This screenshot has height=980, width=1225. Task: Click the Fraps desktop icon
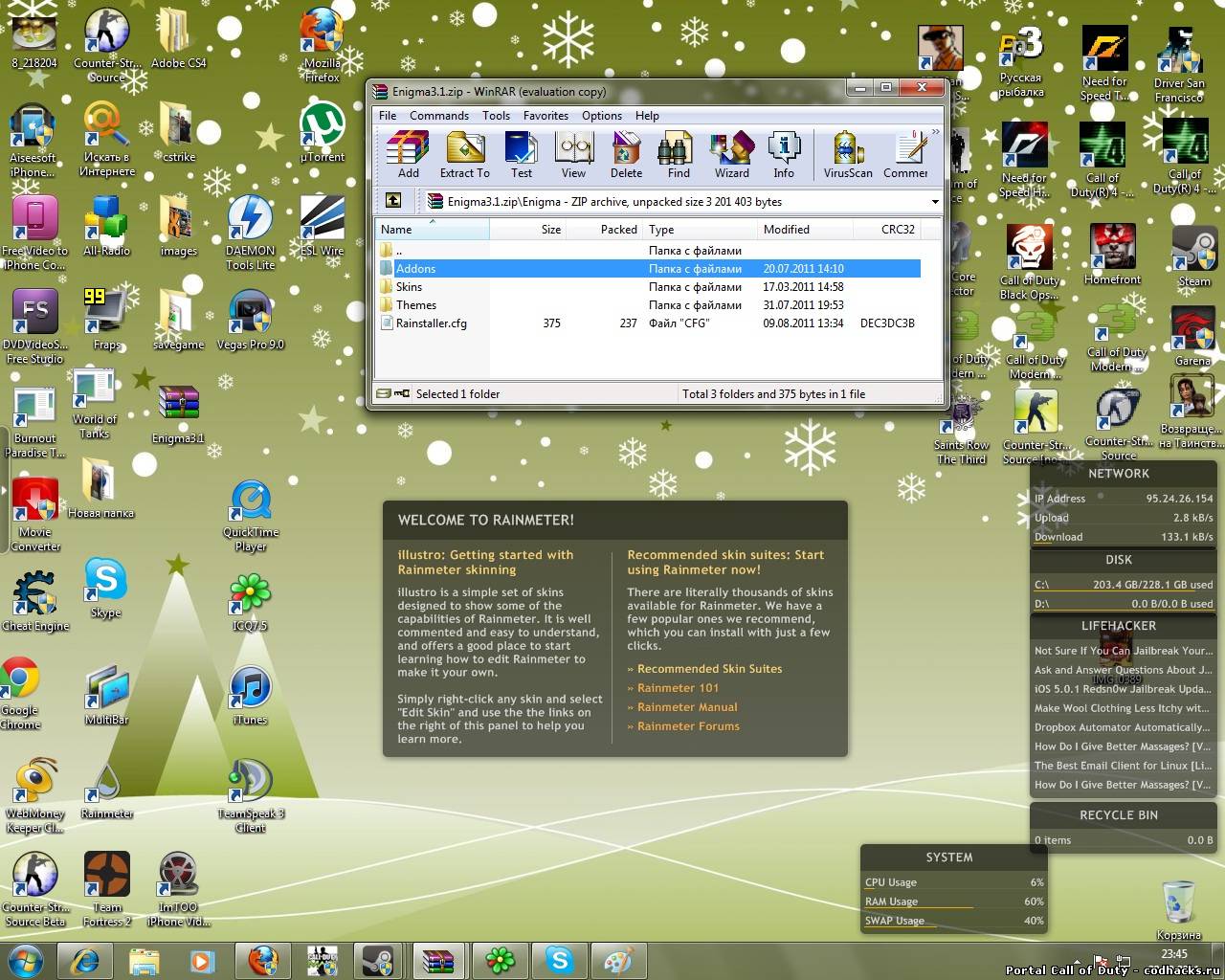tap(107, 320)
